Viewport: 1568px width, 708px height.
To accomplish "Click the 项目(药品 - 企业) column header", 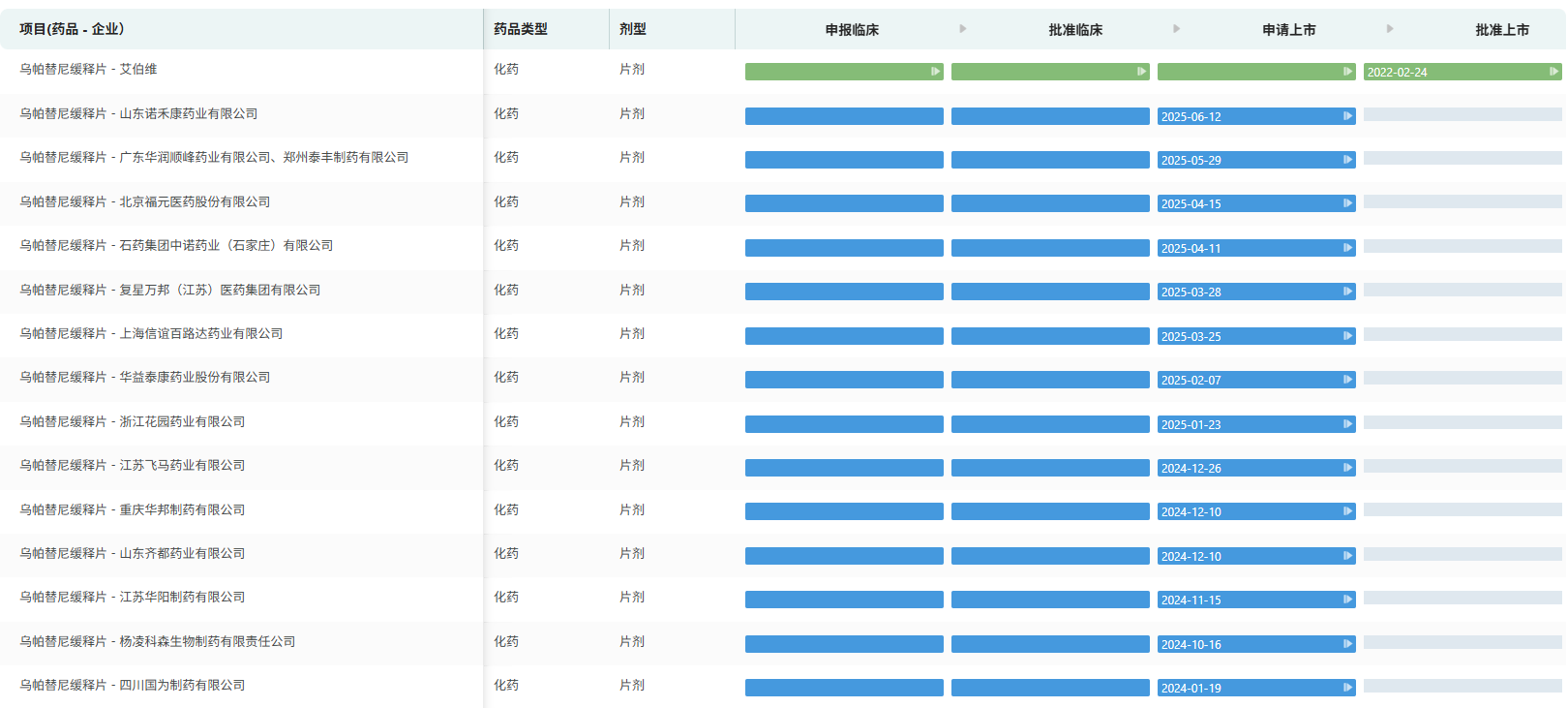I will pyautogui.click(x=72, y=29).
